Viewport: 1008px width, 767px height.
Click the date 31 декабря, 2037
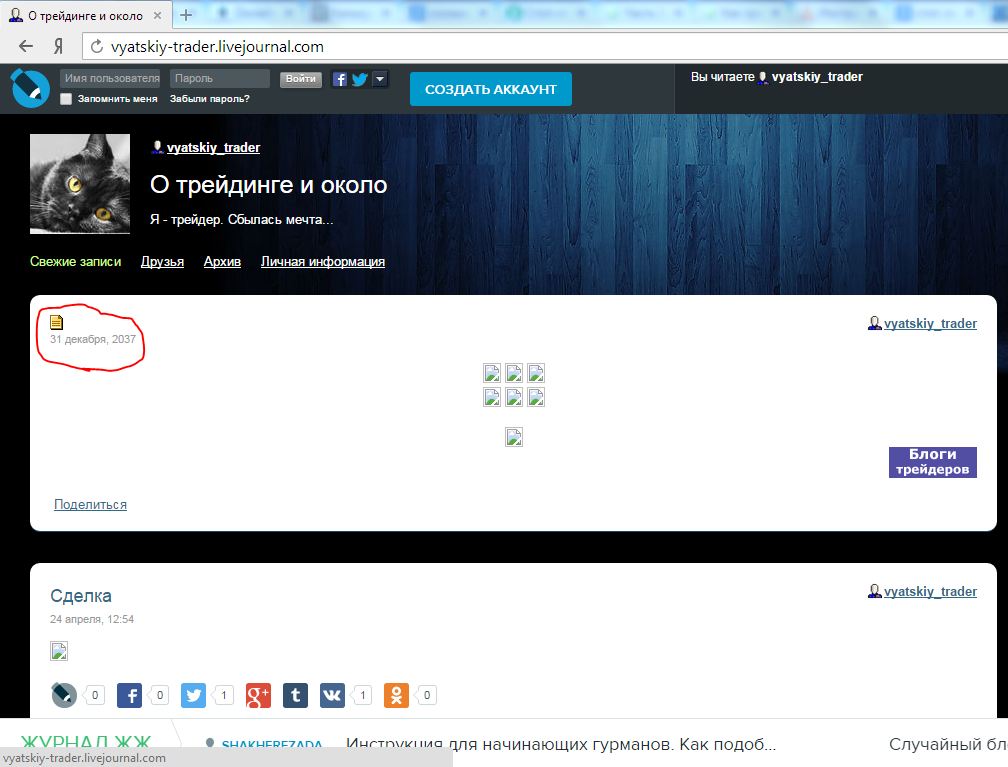pyautogui.click(x=93, y=339)
